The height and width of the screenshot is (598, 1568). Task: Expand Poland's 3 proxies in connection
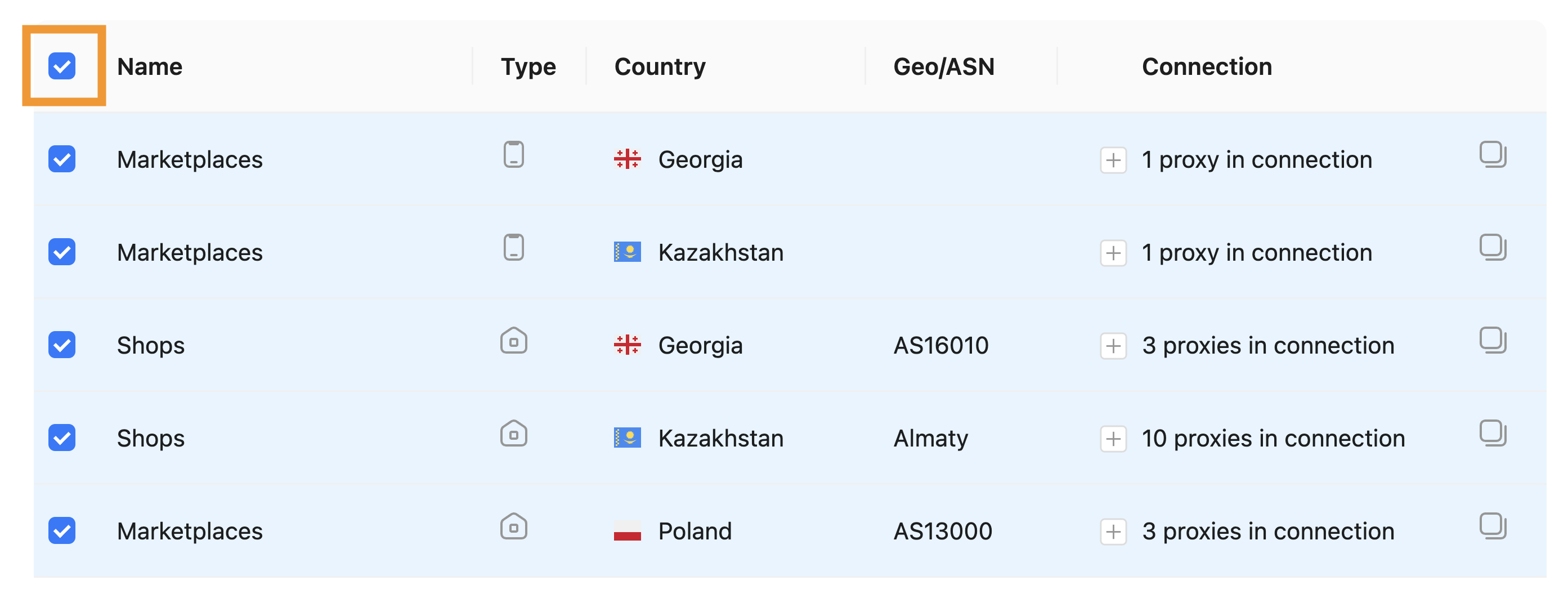(x=1113, y=532)
